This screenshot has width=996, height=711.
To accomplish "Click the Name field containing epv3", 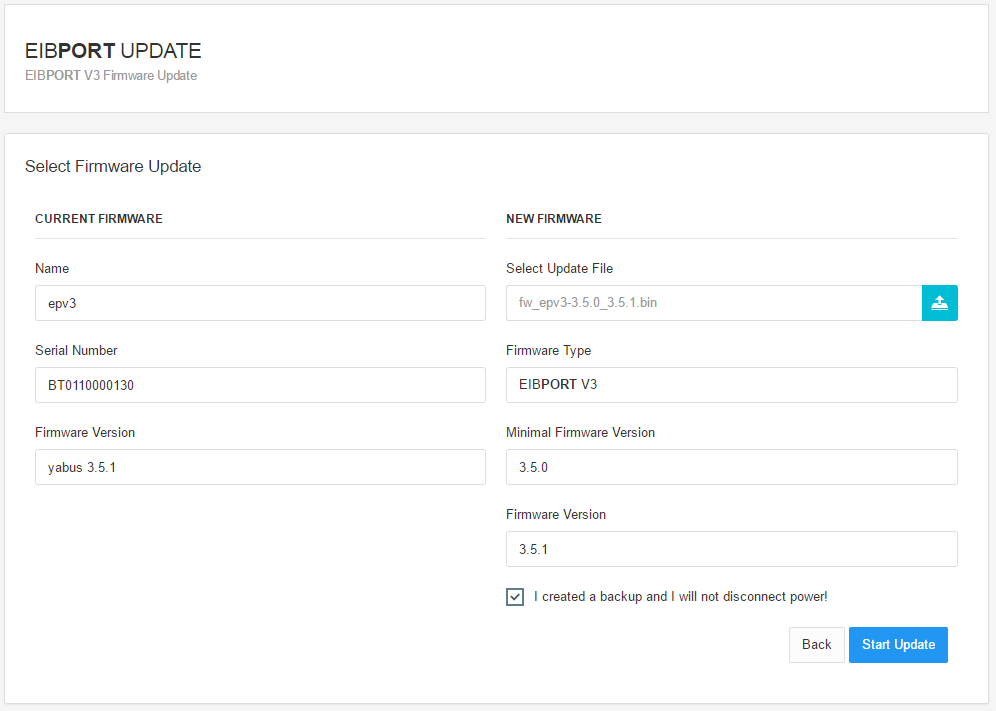I will click(260, 303).
